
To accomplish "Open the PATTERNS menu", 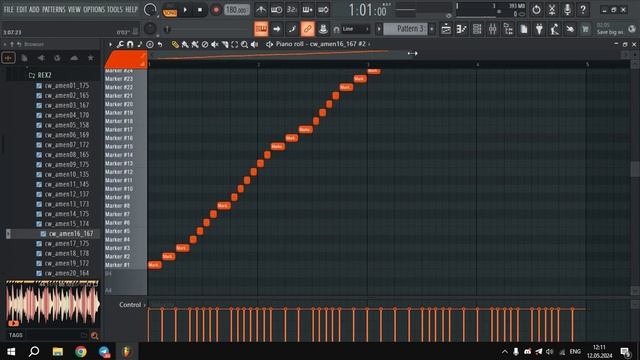I will coord(53,9).
